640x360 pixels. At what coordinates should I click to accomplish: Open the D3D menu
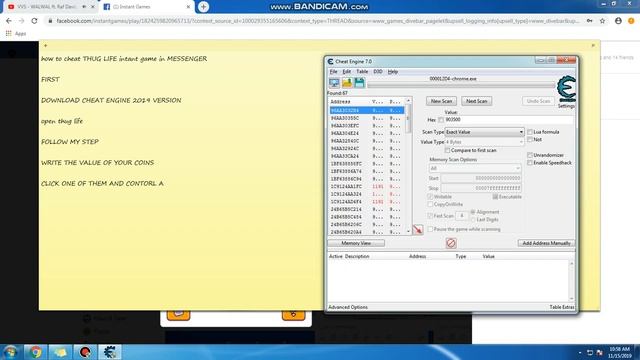tap(378, 71)
